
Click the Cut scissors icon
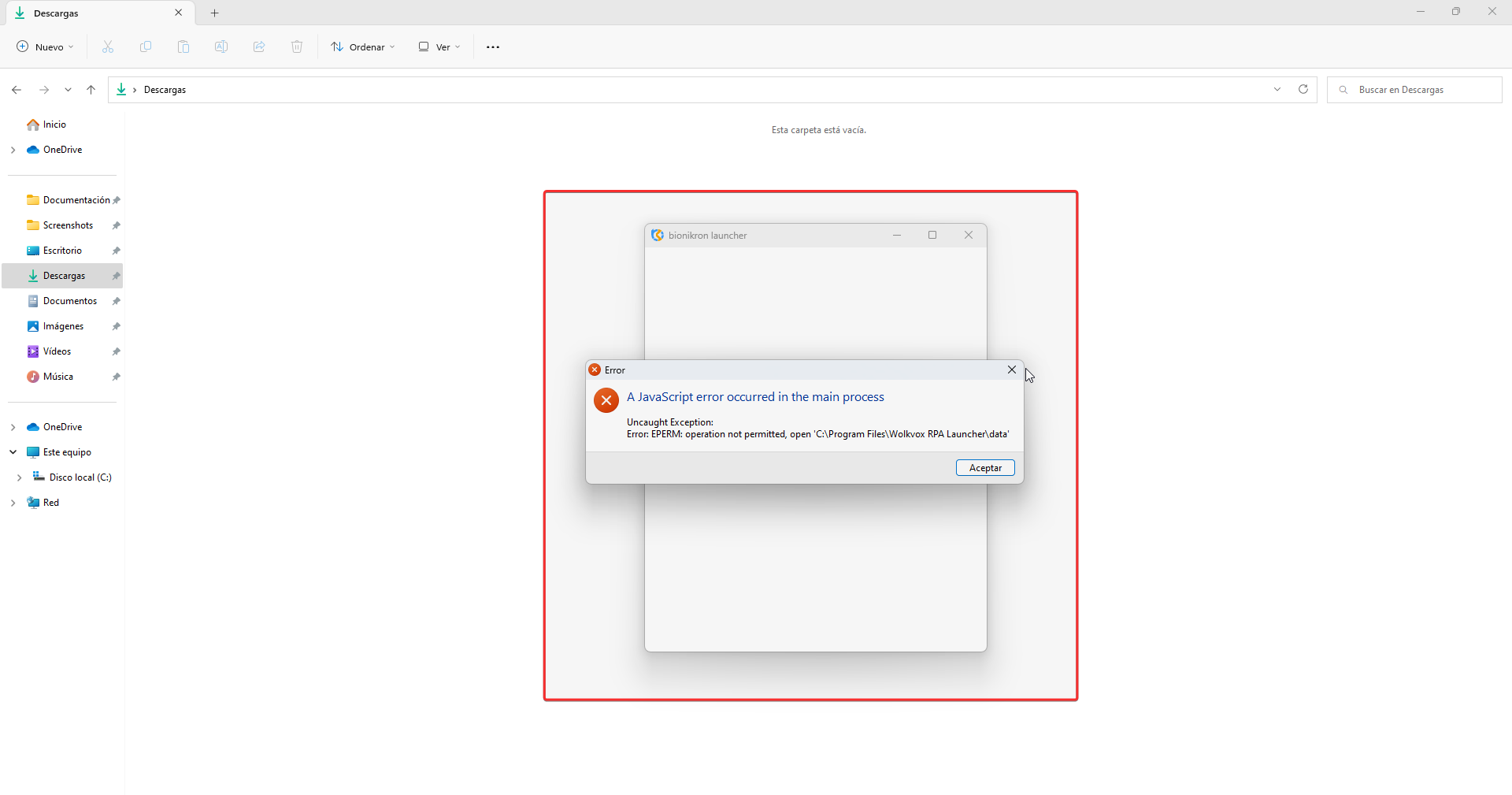108,47
